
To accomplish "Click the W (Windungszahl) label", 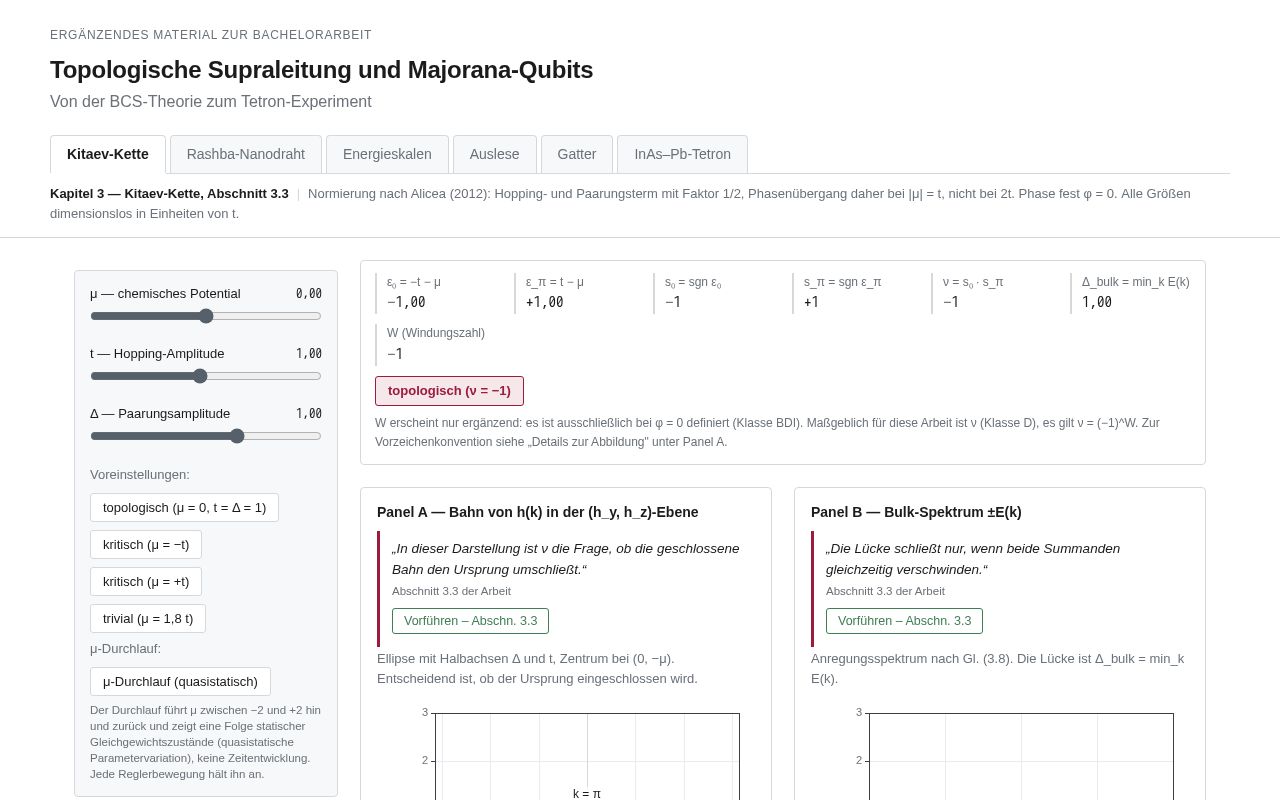I will click(x=436, y=333).
